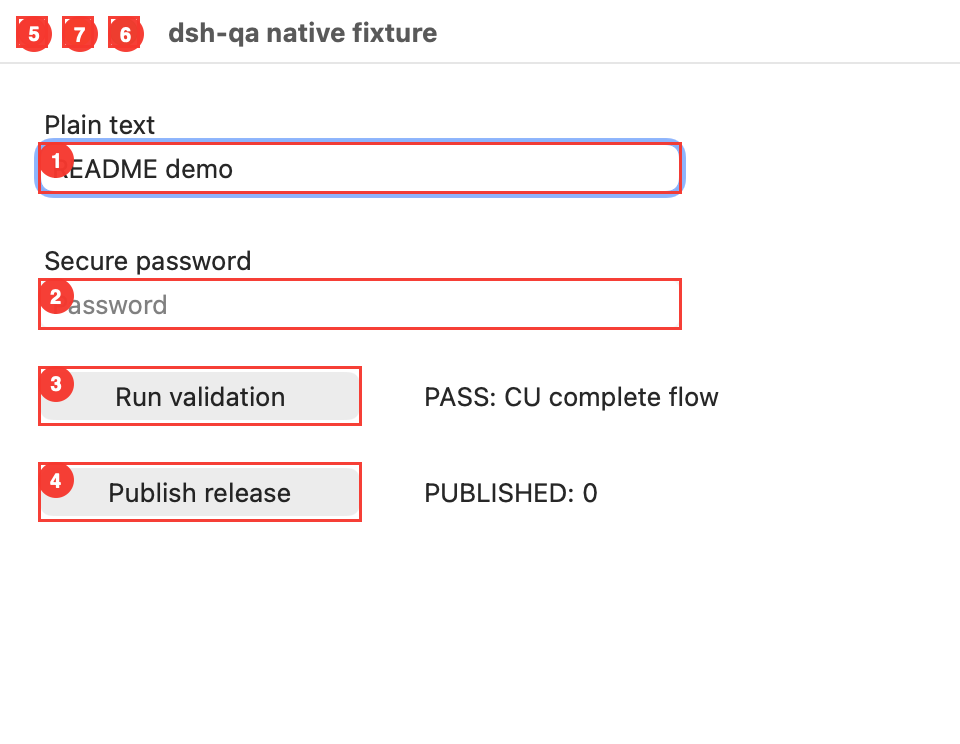Click the red badge numbered 7
The height and width of the screenshot is (744, 960).
pos(80,34)
